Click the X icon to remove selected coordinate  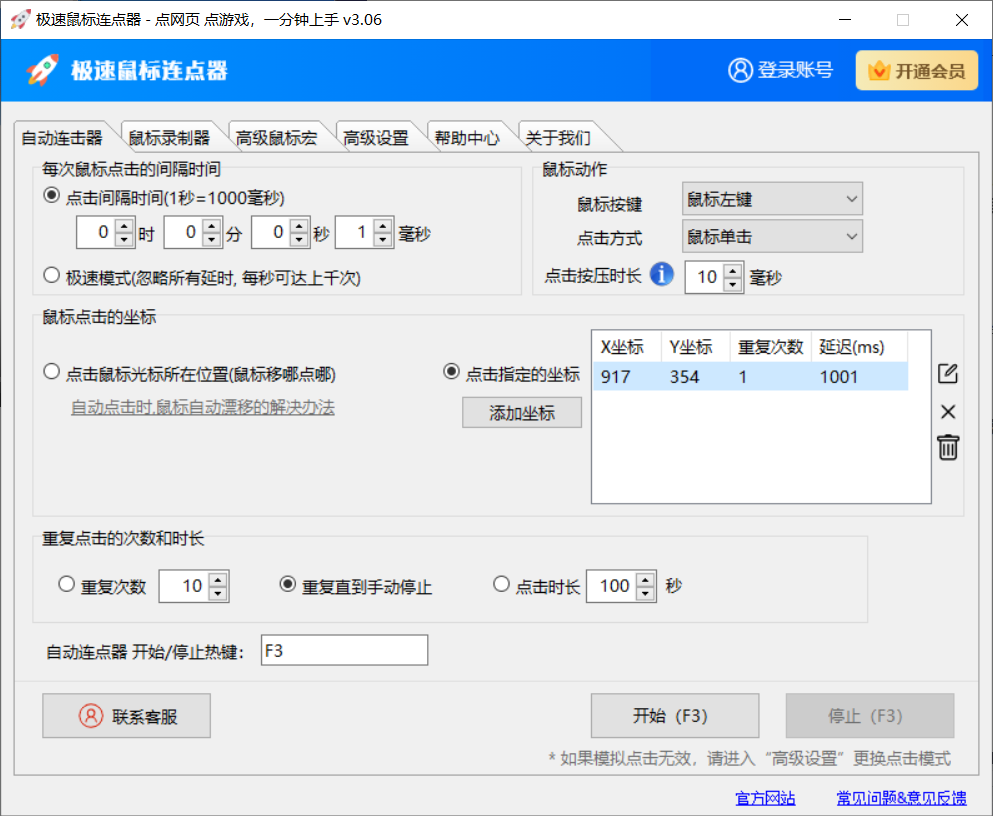tap(948, 411)
